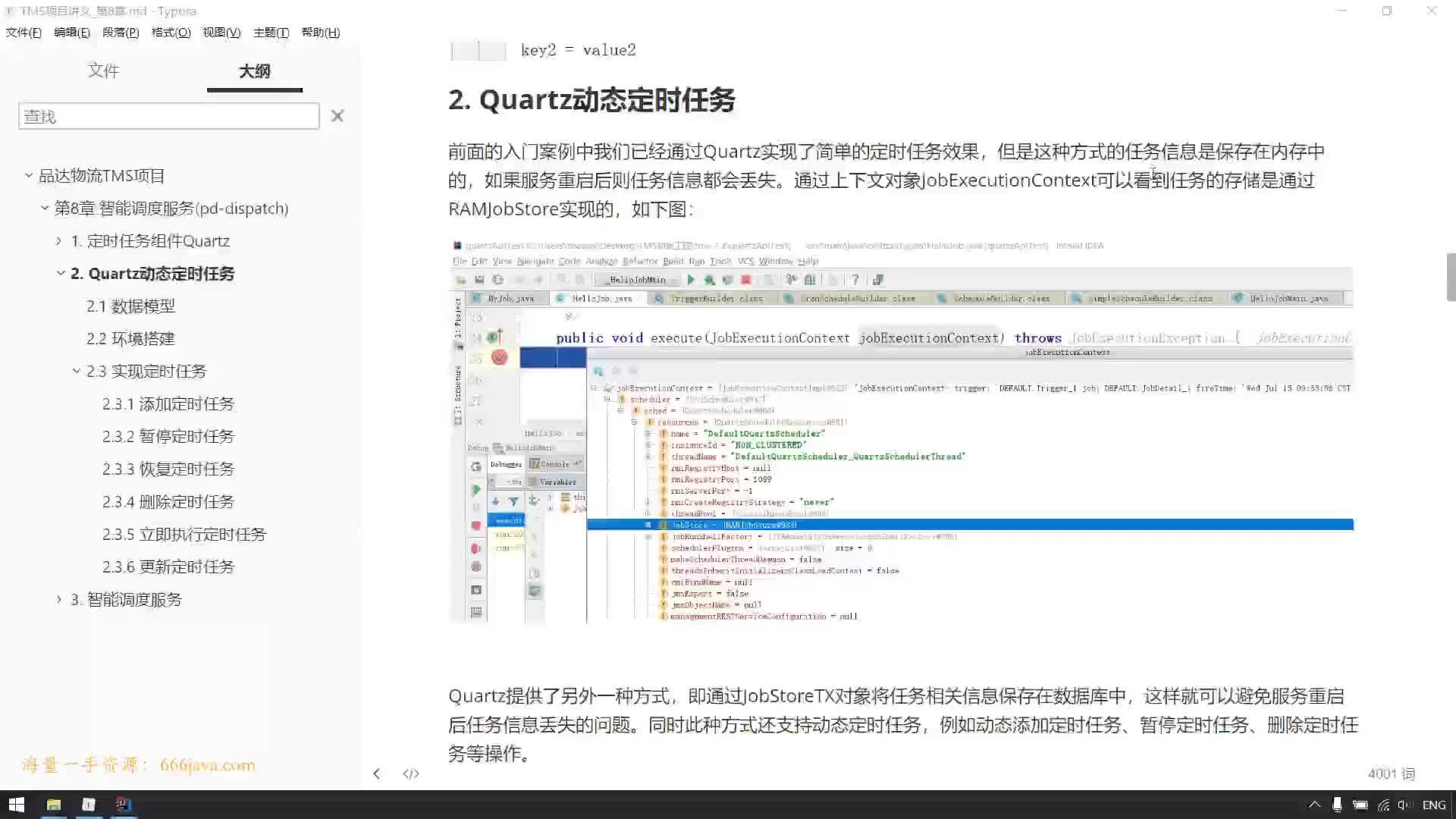
Task: Go to 2.3.5 立即执行定时任务 outline entry
Action: pos(184,535)
